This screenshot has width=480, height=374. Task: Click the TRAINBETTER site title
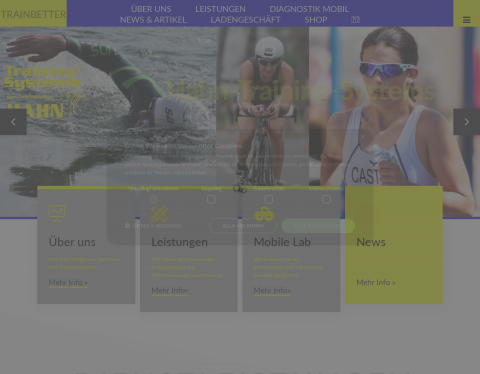coord(33,14)
